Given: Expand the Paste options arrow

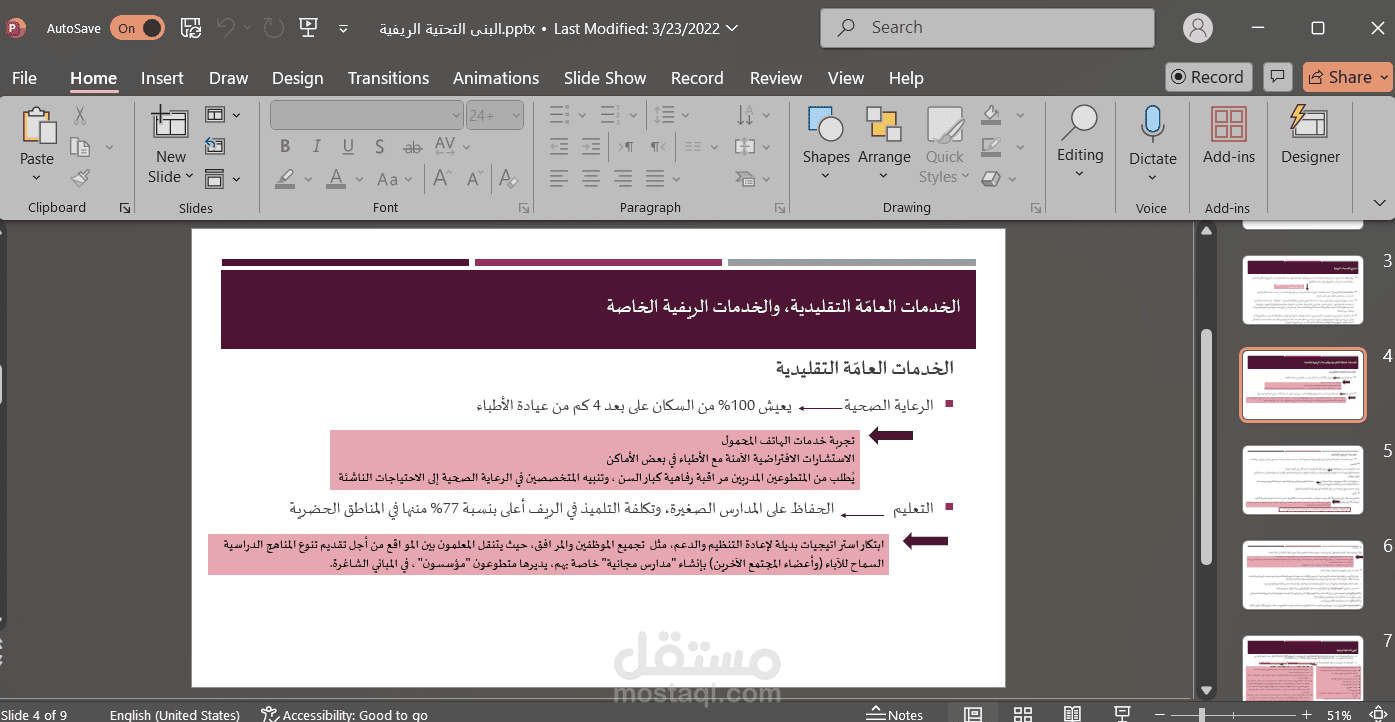Looking at the screenshot, I should coord(36,178).
